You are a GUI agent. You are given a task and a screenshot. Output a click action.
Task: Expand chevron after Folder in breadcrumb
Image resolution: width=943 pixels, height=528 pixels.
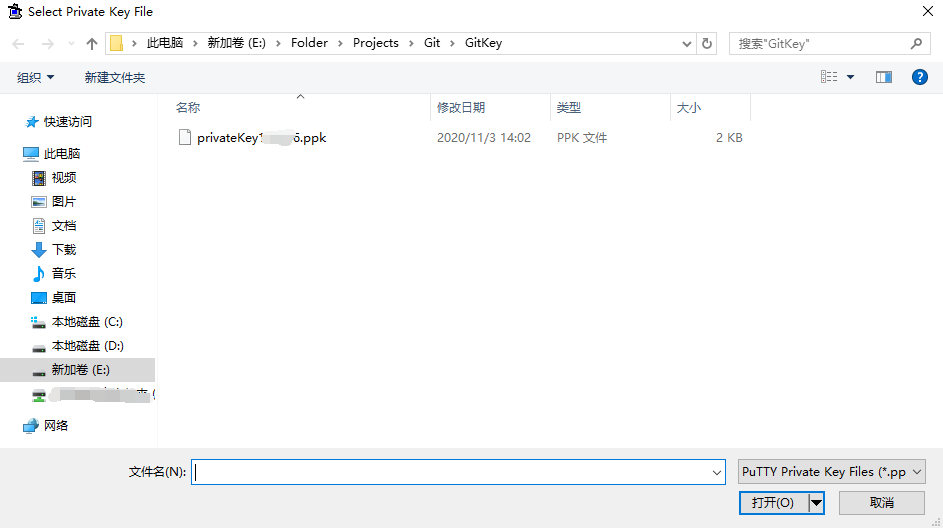tap(340, 43)
